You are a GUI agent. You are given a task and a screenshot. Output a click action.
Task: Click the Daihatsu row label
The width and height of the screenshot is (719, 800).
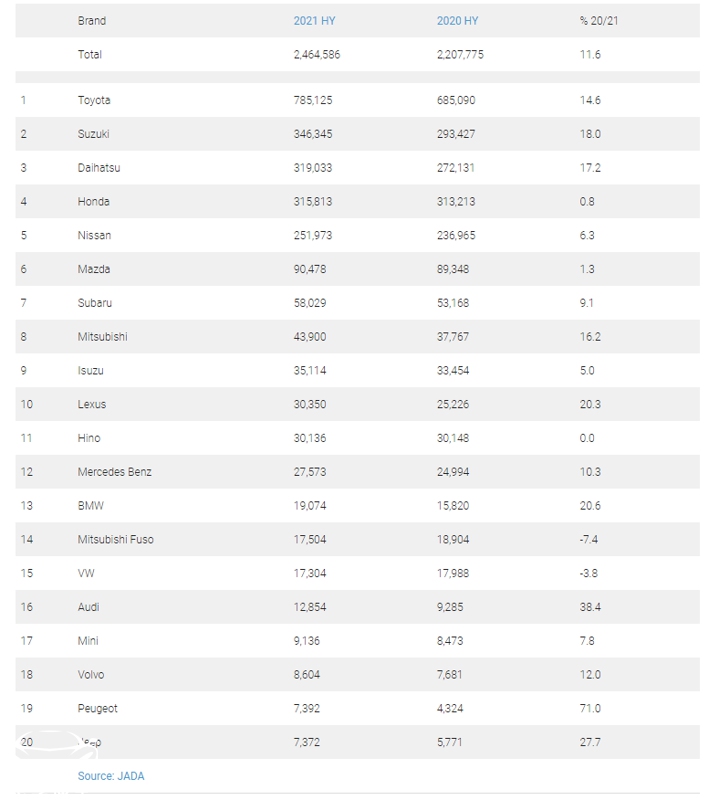(x=99, y=168)
